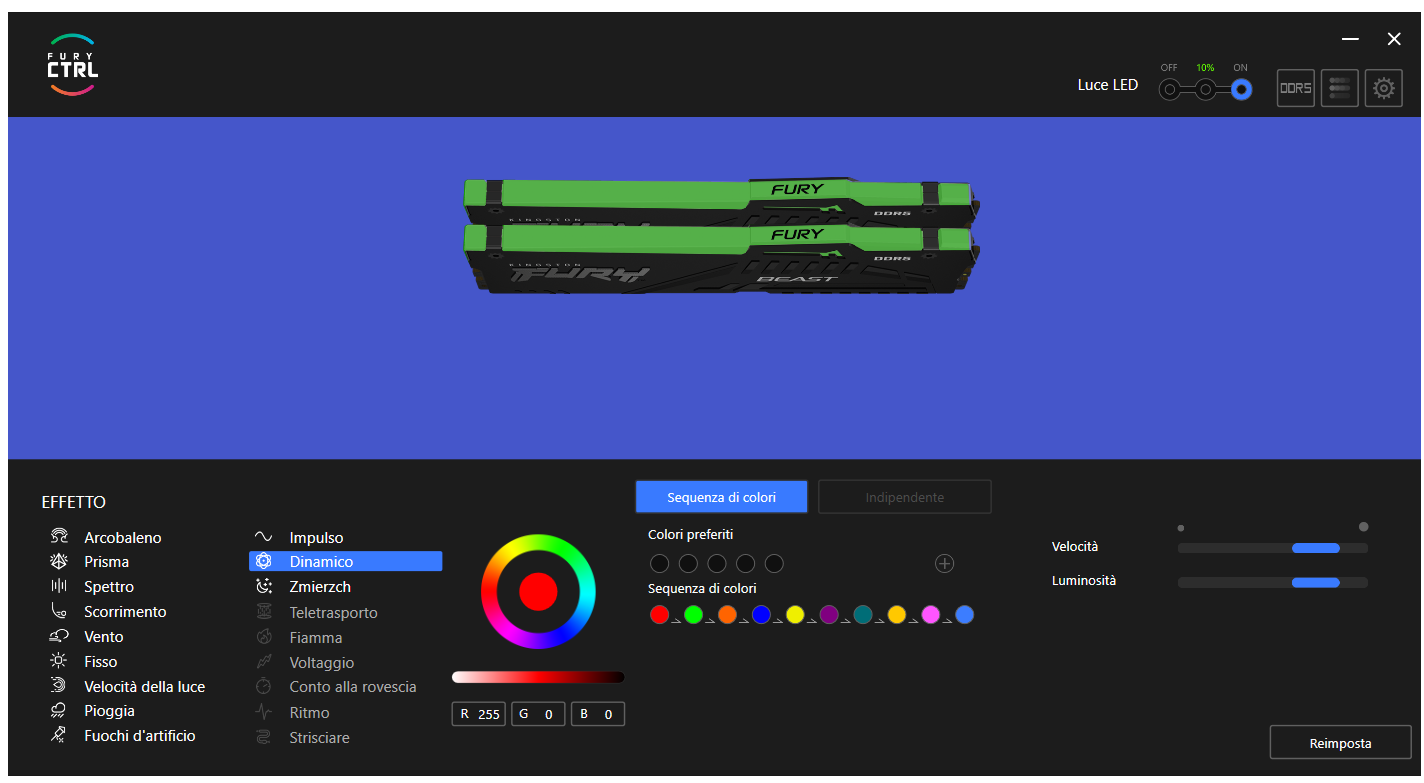Click the G value field
This screenshot has height=783, width=1424.
[538, 714]
